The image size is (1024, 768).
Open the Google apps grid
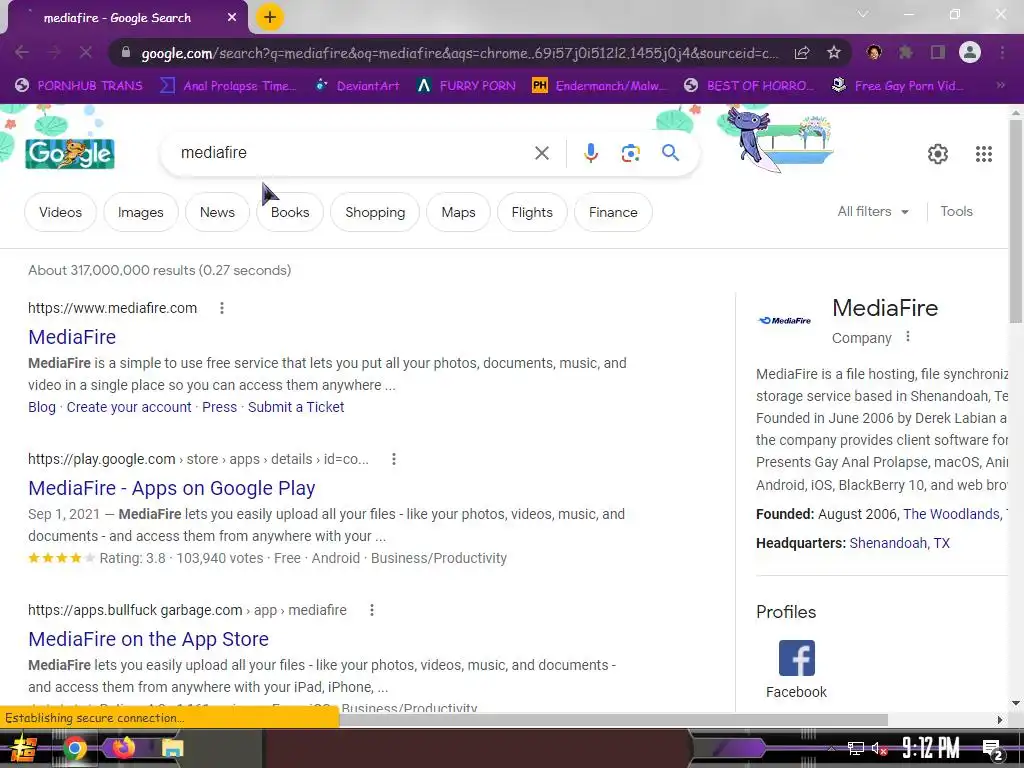click(x=984, y=154)
